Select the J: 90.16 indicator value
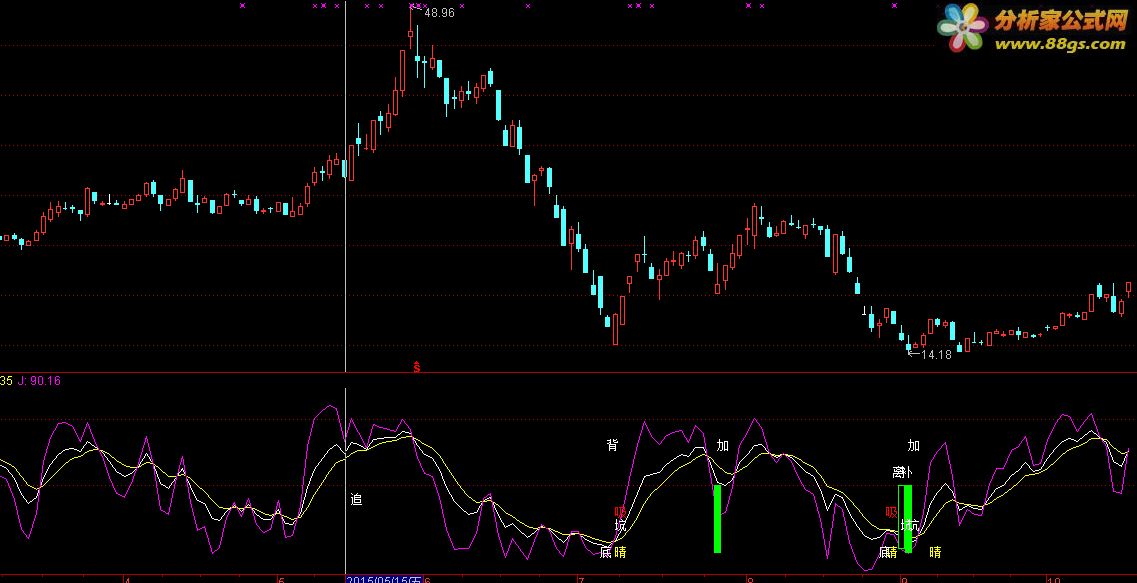This screenshot has width=1137, height=583. [39, 381]
